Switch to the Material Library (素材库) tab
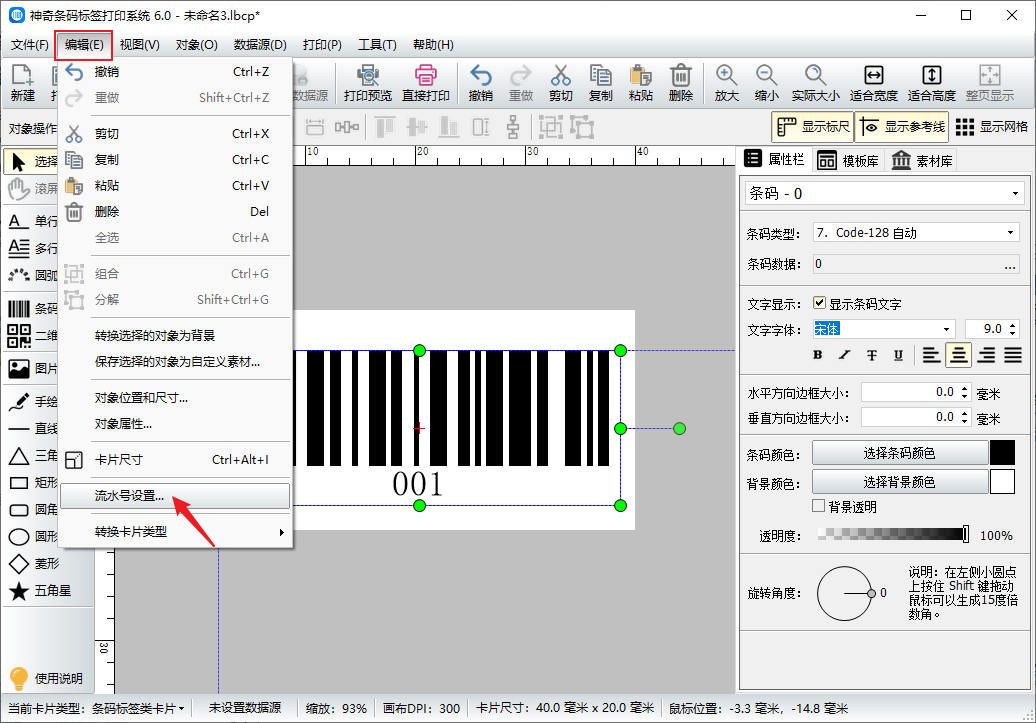 (x=922, y=161)
